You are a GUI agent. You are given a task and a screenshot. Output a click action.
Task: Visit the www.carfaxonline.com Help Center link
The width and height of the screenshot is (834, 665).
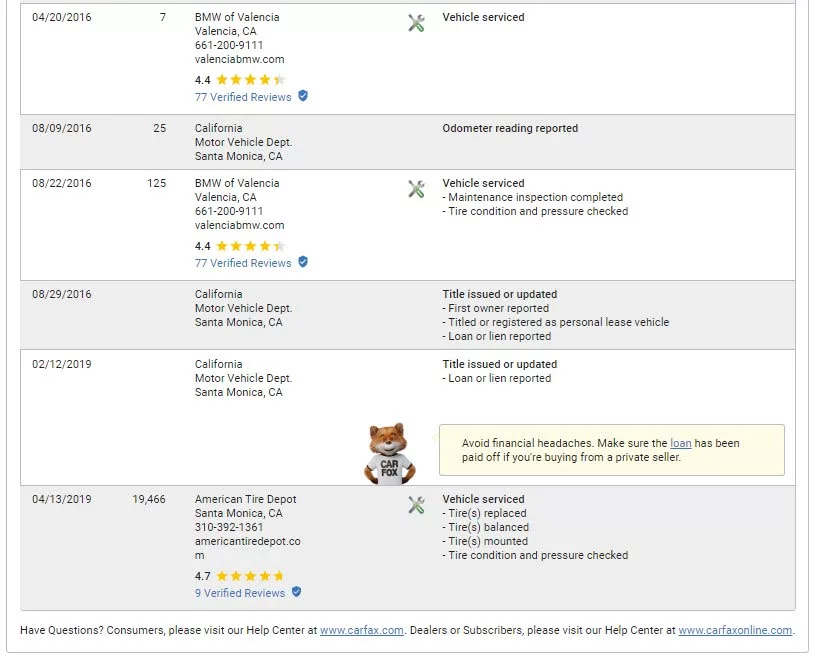735,630
